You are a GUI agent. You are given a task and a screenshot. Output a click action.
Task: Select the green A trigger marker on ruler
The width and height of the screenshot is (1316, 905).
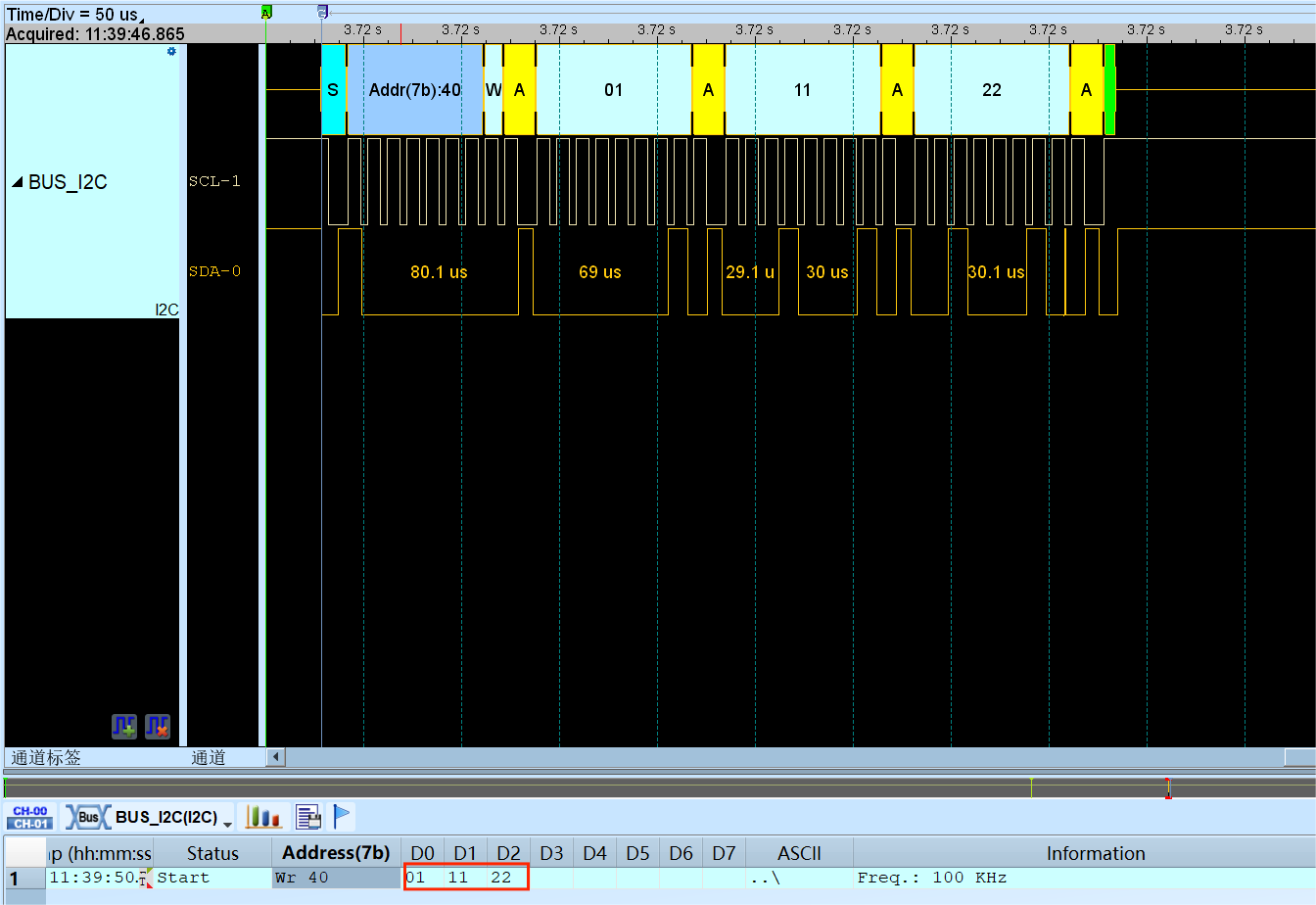pos(264,11)
